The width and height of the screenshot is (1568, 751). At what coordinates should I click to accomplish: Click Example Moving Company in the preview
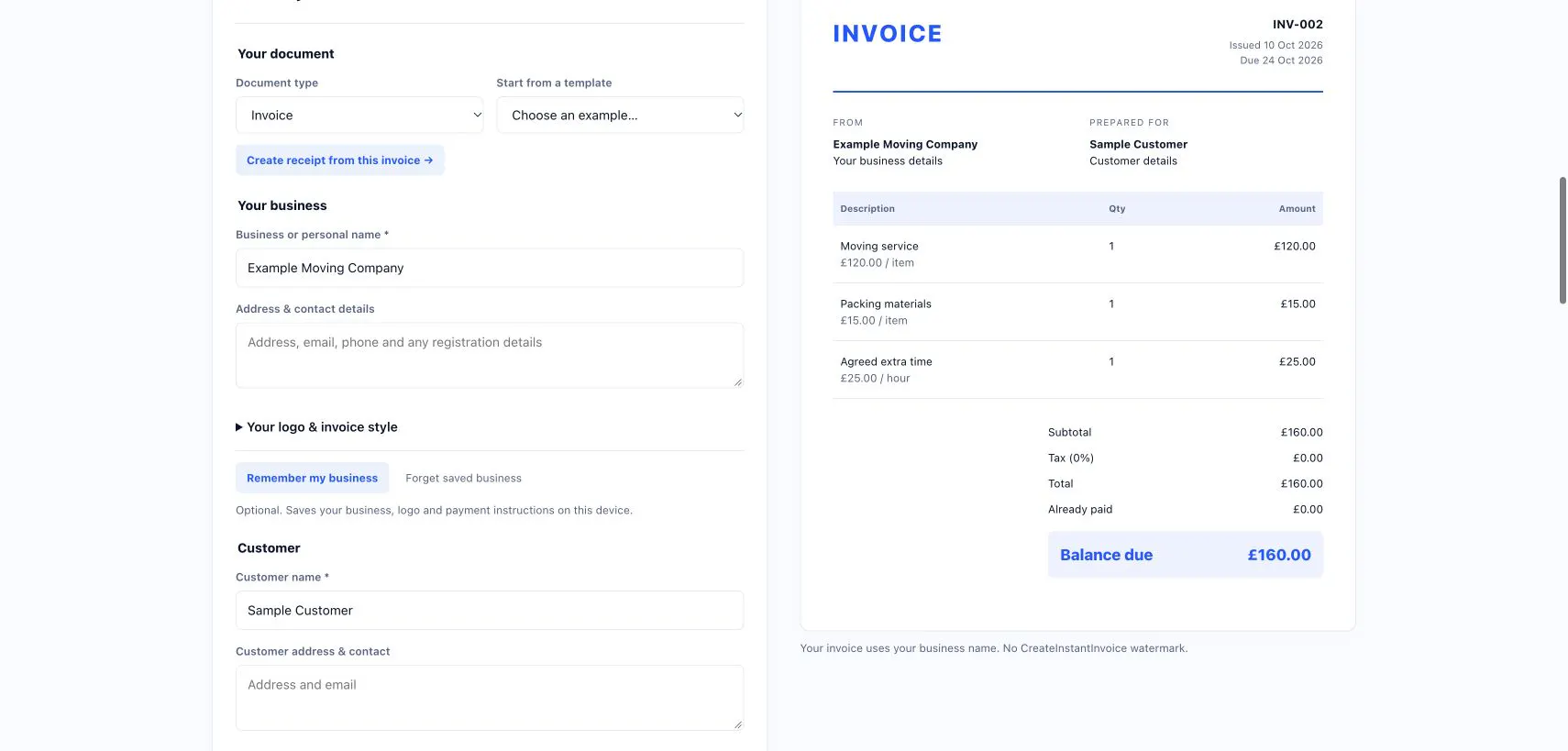coord(905,145)
